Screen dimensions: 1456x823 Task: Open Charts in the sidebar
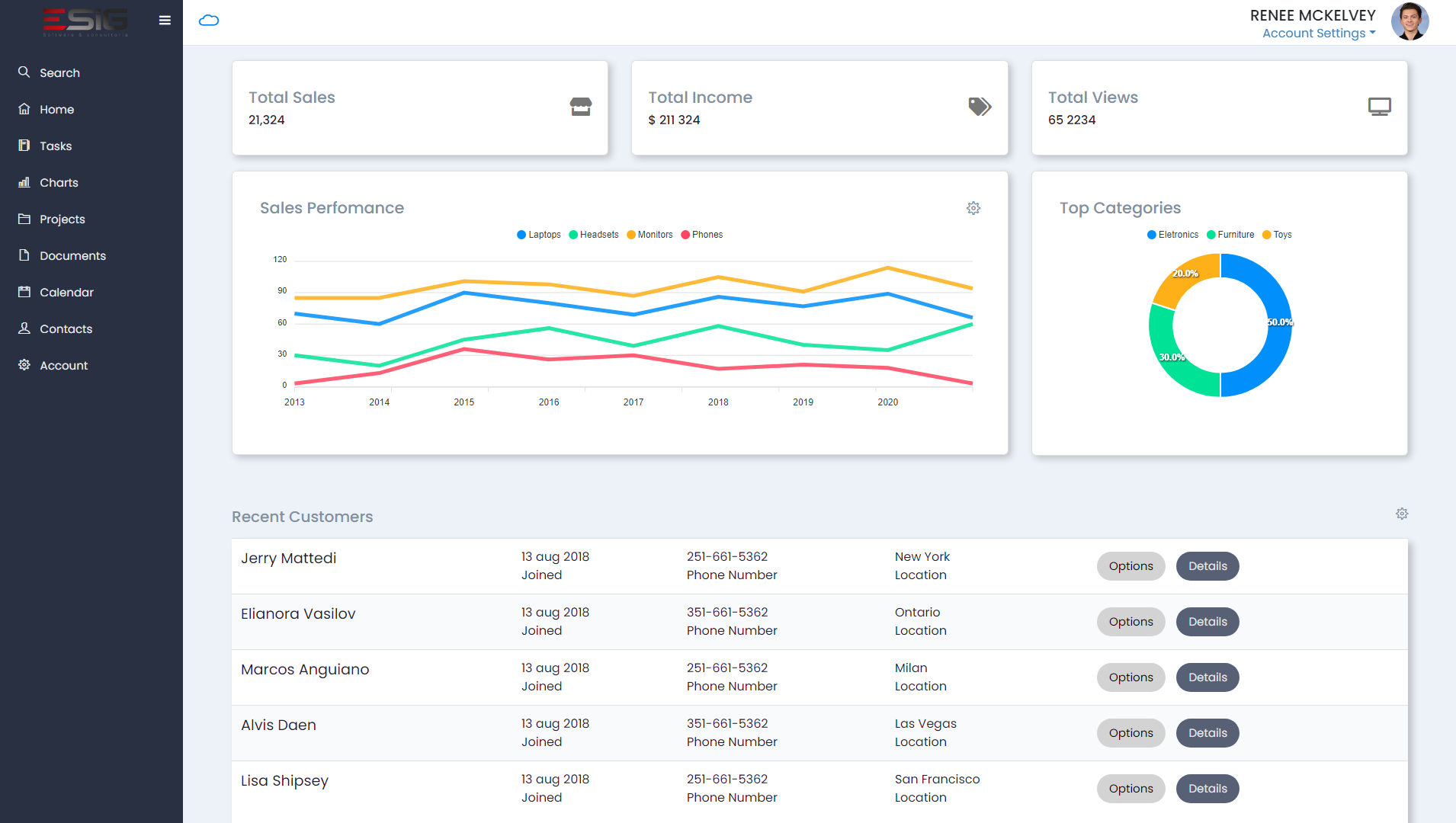pyautogui.click(x=59, y=183)
